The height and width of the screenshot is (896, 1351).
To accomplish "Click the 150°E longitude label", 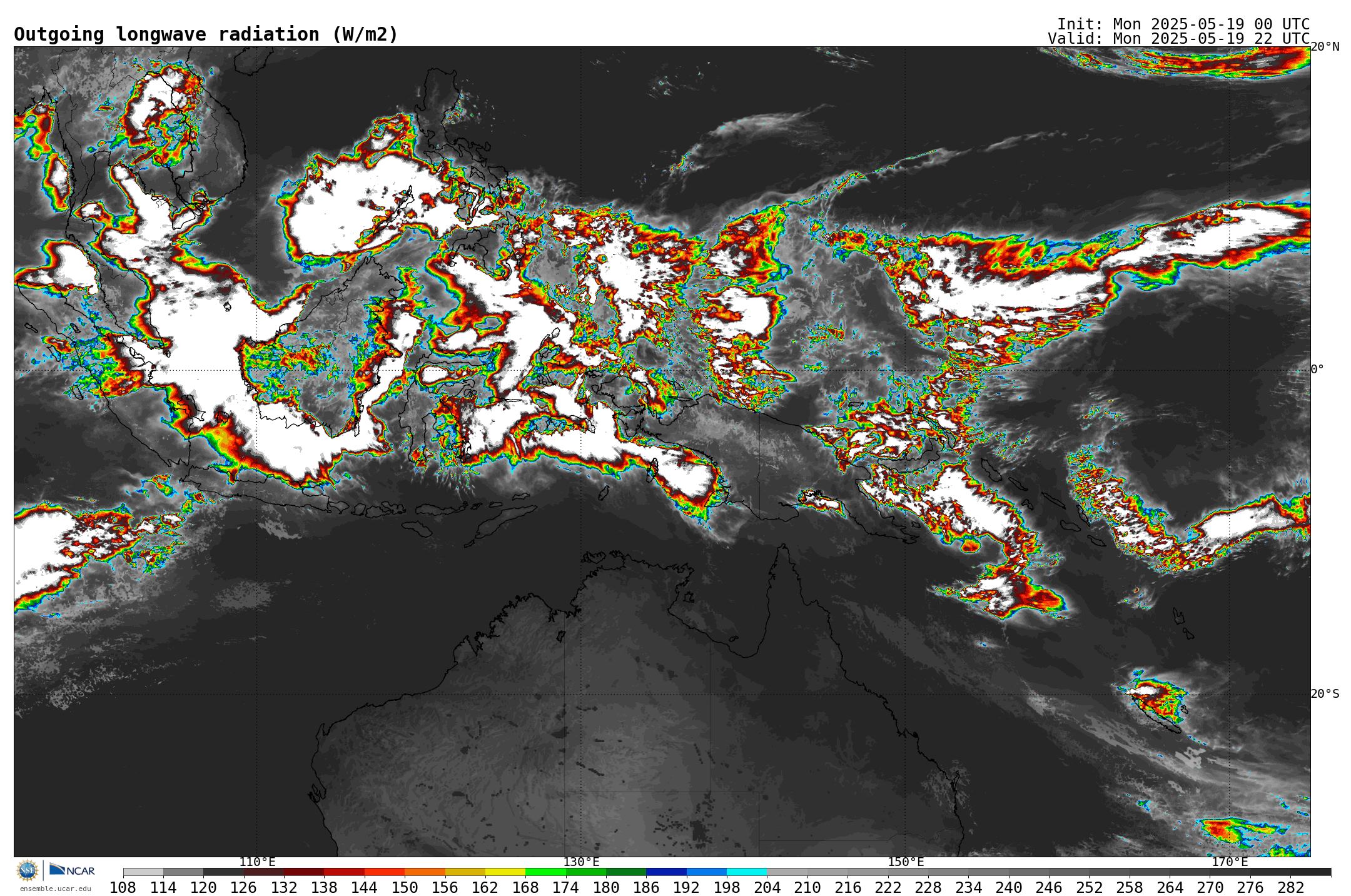I will [906, 862].
